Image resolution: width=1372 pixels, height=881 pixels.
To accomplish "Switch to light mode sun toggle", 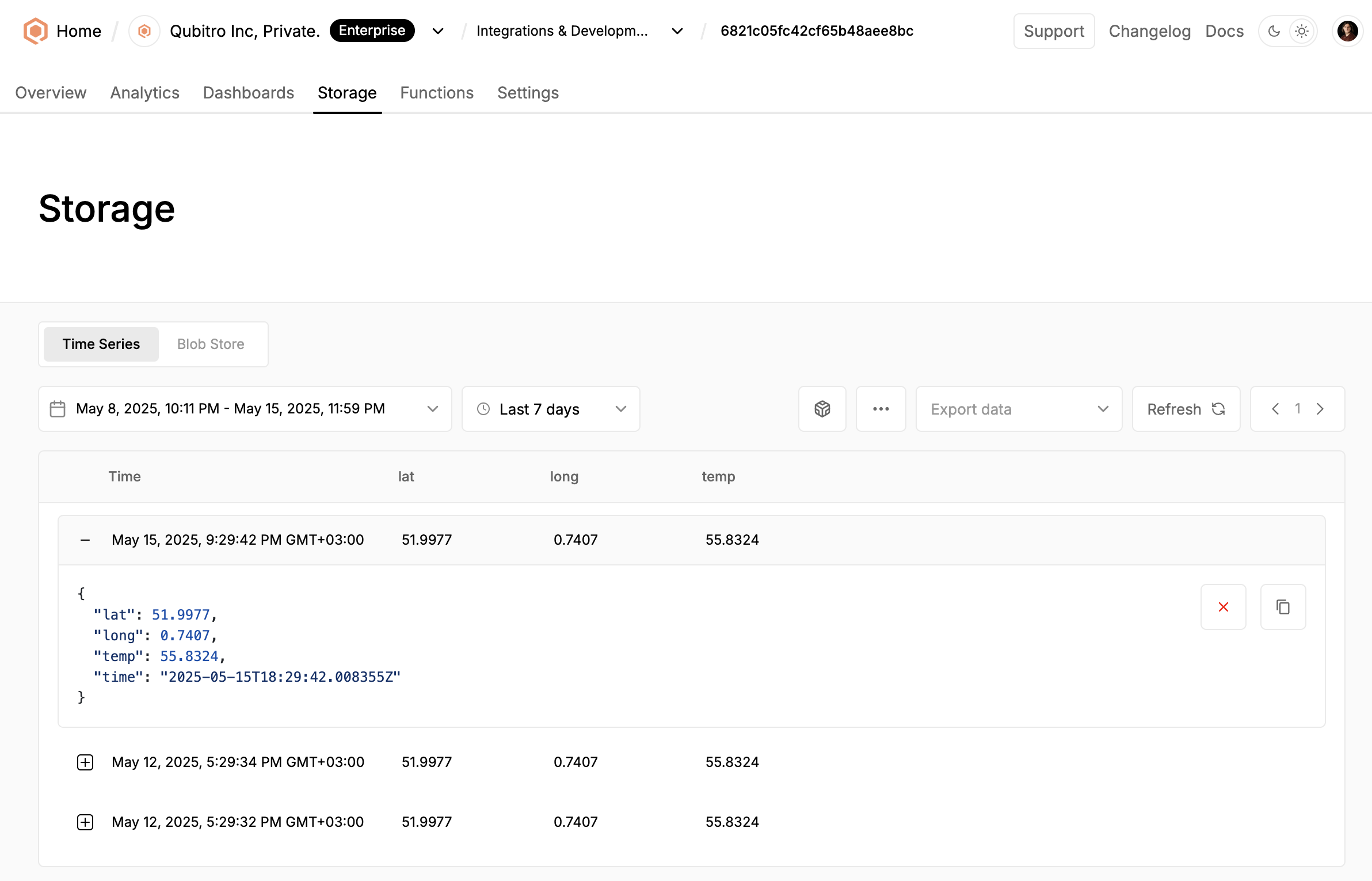I will [x=1302, y=31].
